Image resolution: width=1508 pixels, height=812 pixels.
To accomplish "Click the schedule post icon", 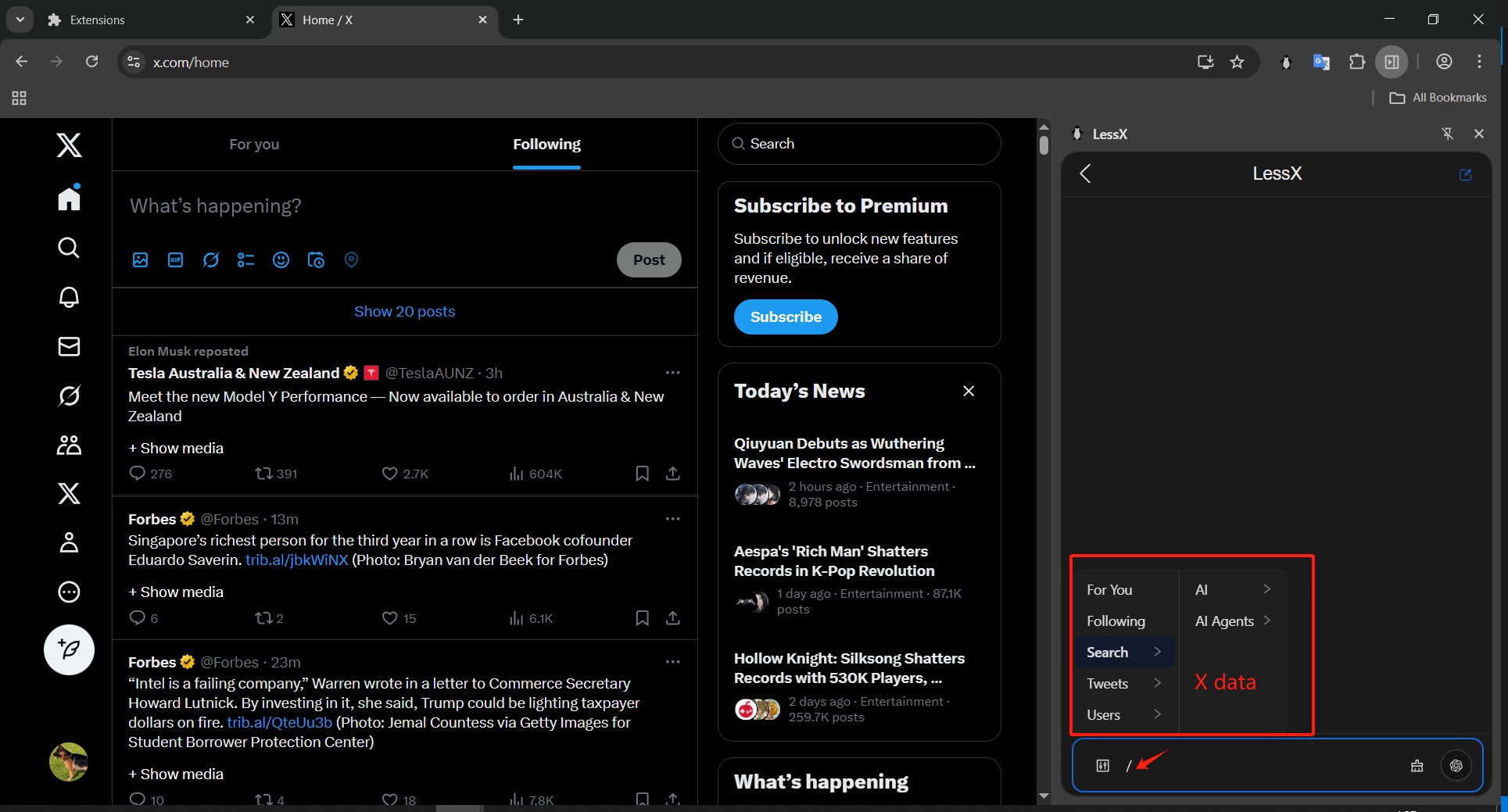I will click(316, 259).
